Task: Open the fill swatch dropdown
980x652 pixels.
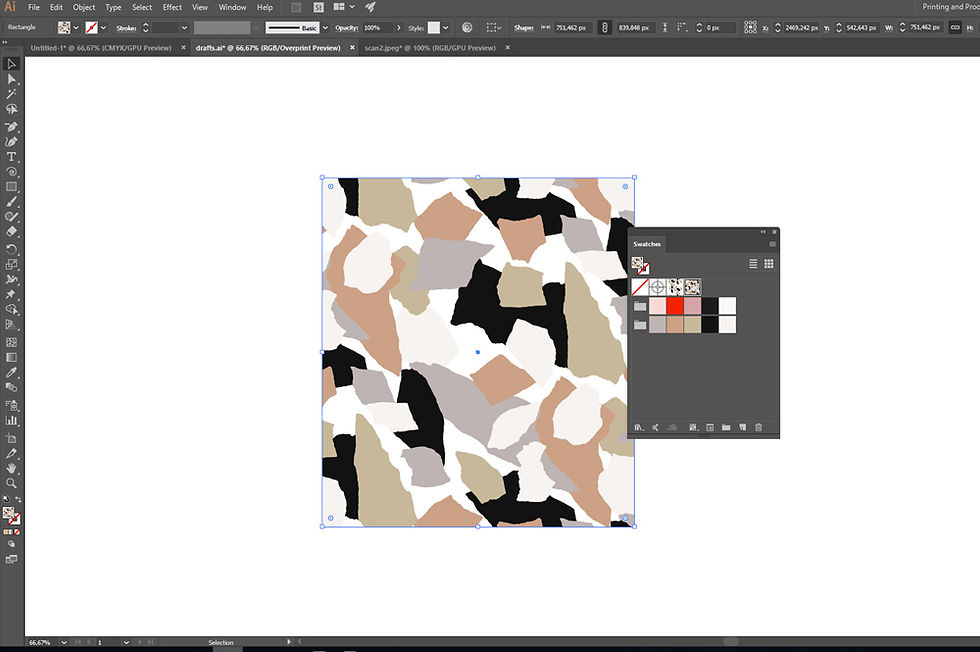Action: 76,28
